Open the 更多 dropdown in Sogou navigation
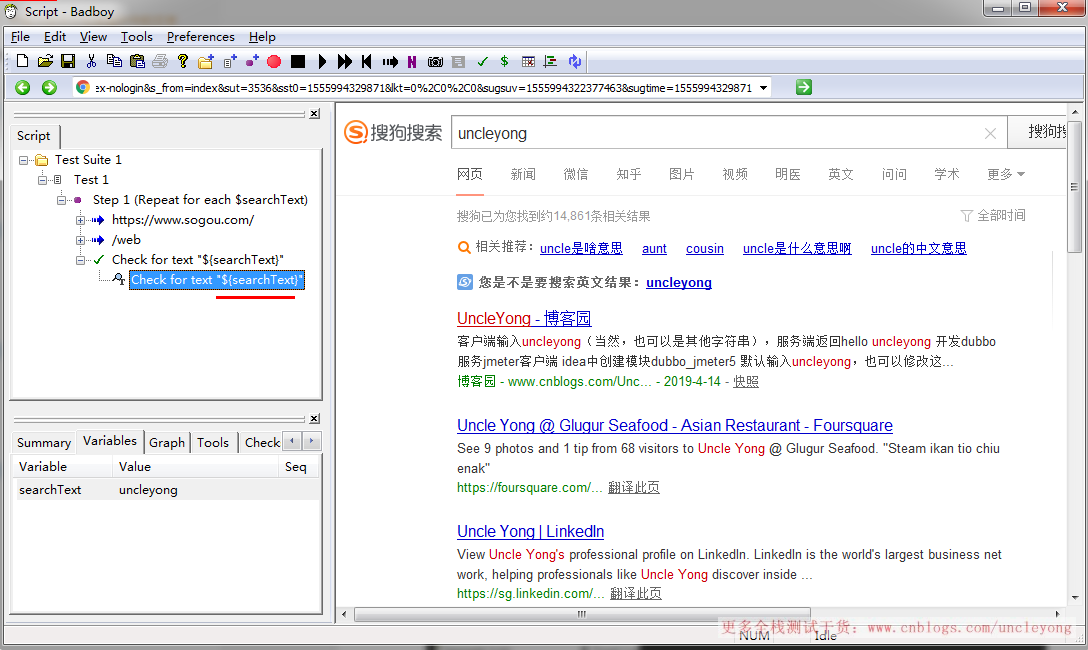1088x650 pixels. [1006, 174]
